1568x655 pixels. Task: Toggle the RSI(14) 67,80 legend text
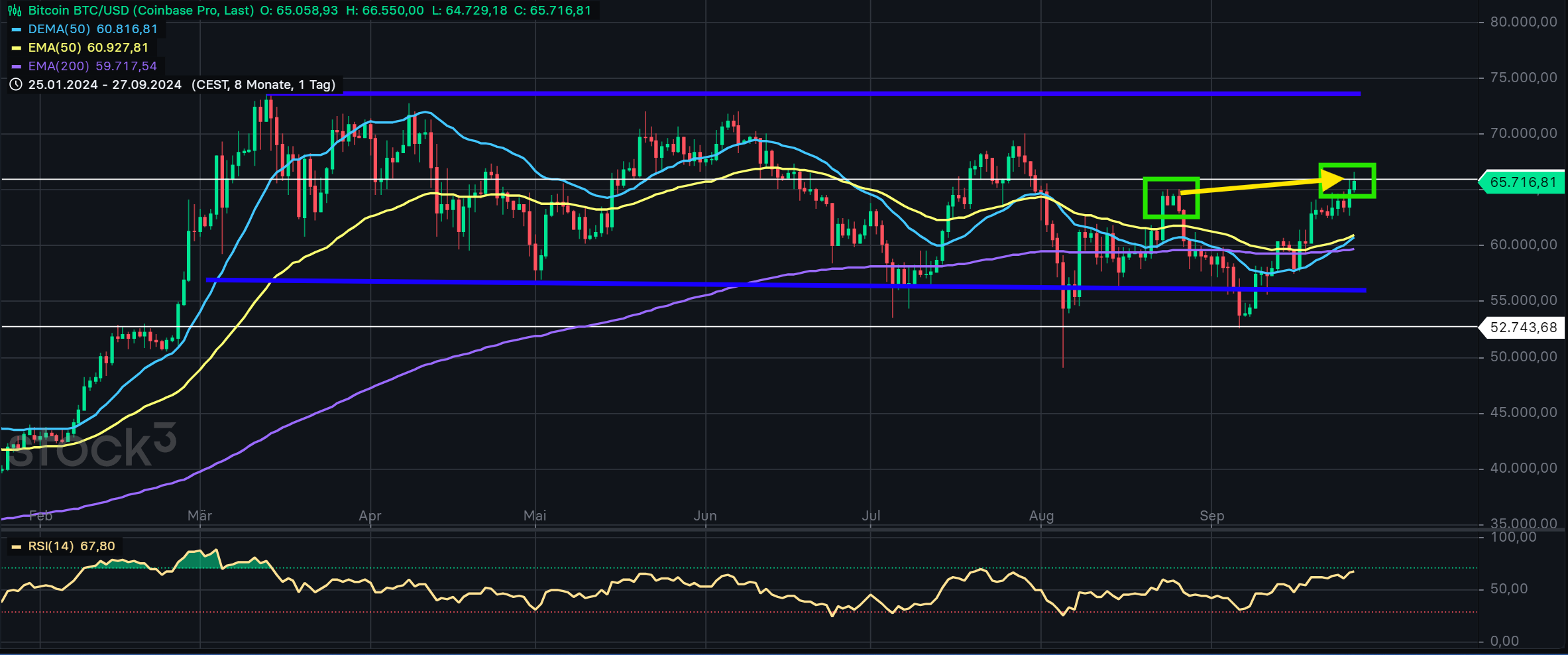[x=72, y=546]
